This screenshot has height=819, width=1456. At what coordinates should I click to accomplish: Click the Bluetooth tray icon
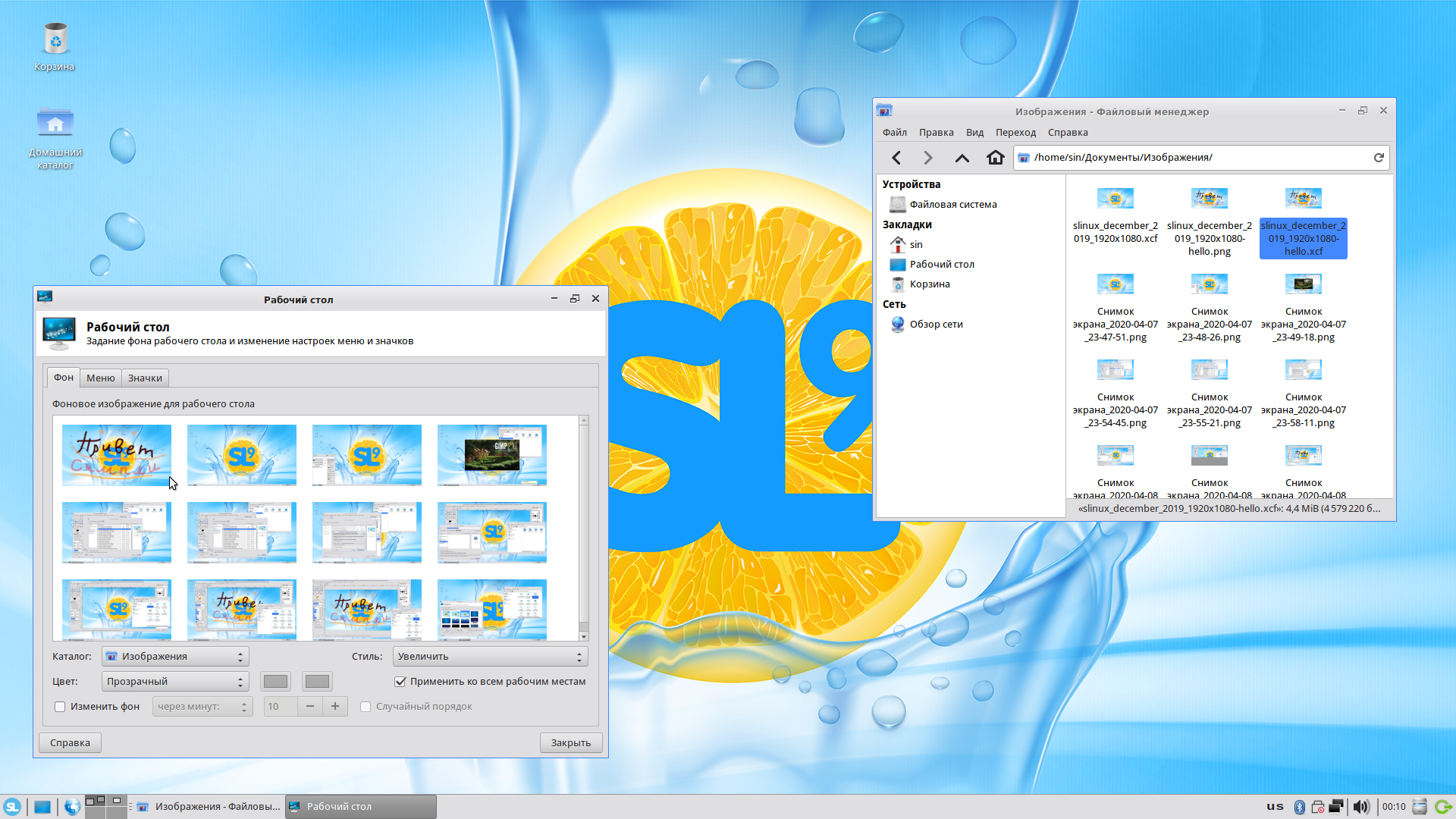click(x=1299, y=807)
